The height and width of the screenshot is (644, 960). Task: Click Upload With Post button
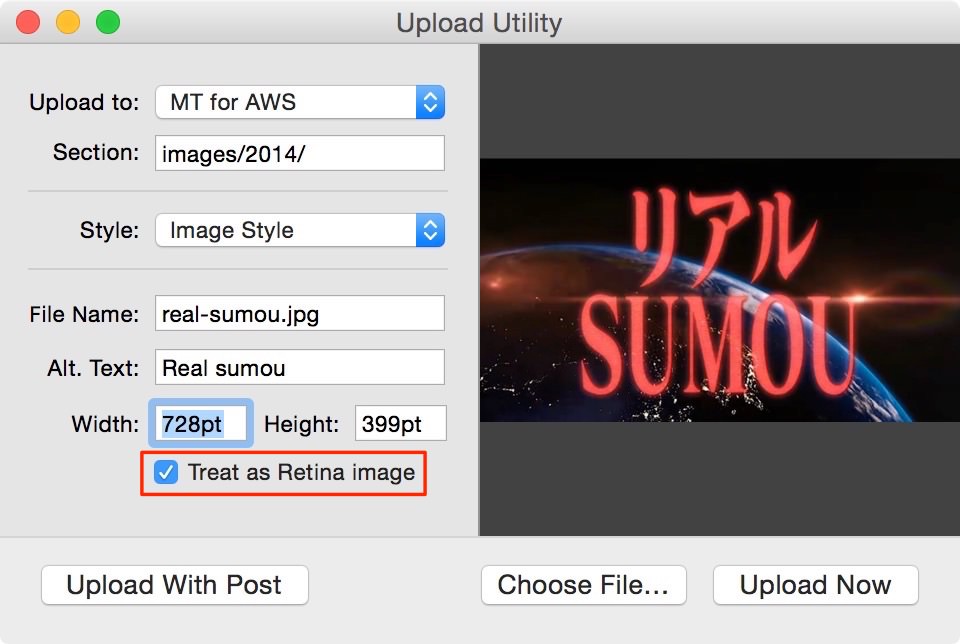point(174,585)
